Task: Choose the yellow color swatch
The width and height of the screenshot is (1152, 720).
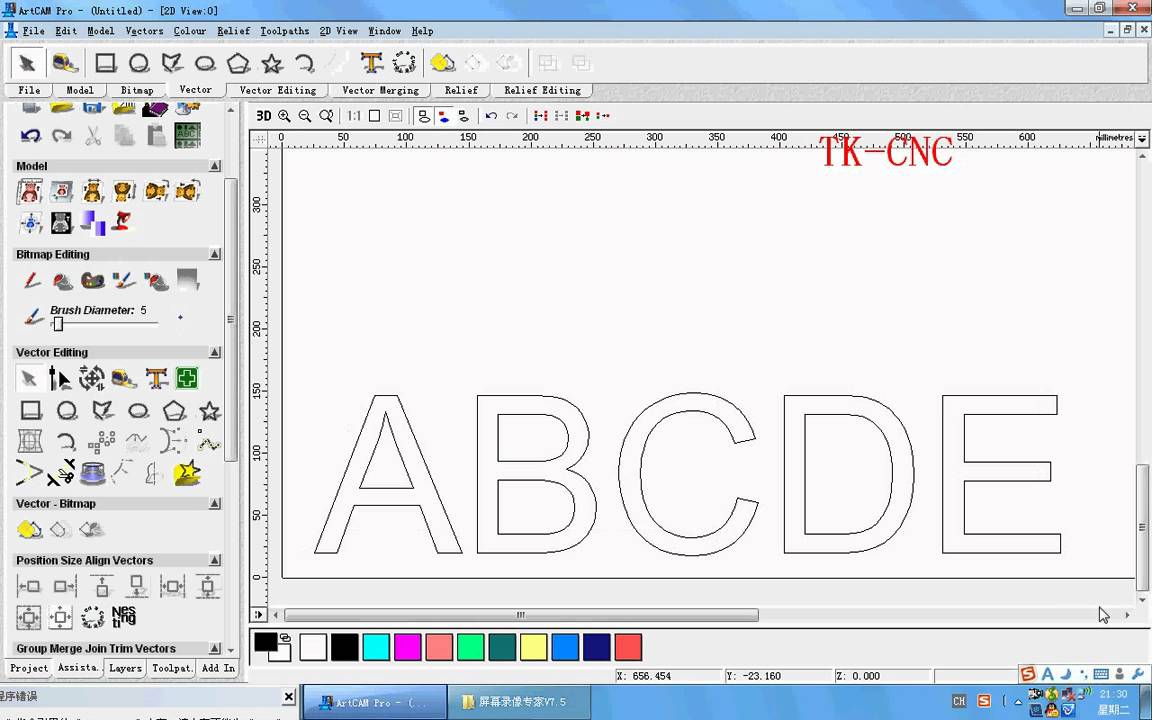Action: [533, 647]
